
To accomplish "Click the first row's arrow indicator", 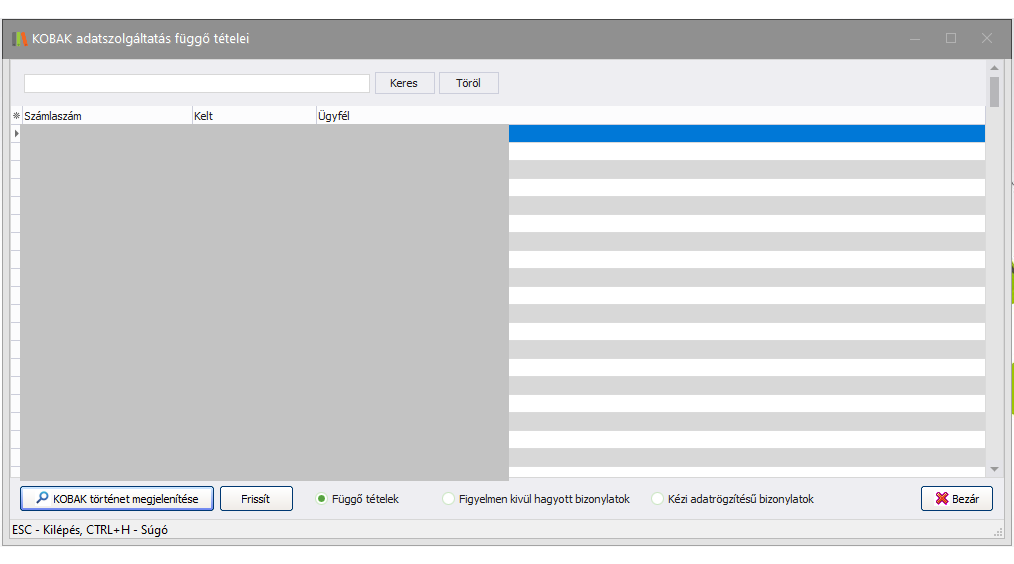I will [16, 133].
